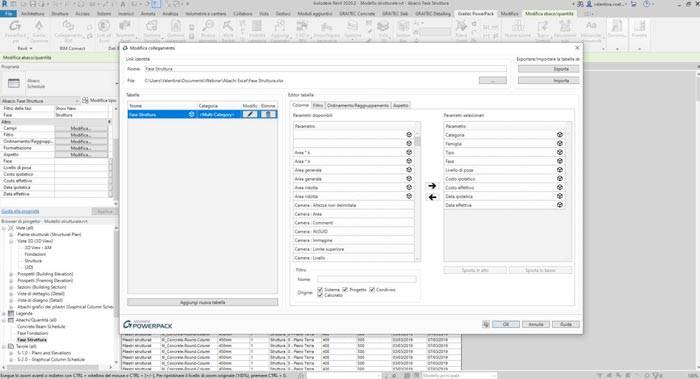Image resolution: width=700 pixels, height=379 pixels.
Task: Click the filter Nome input field
Action: tap(367, 279)
